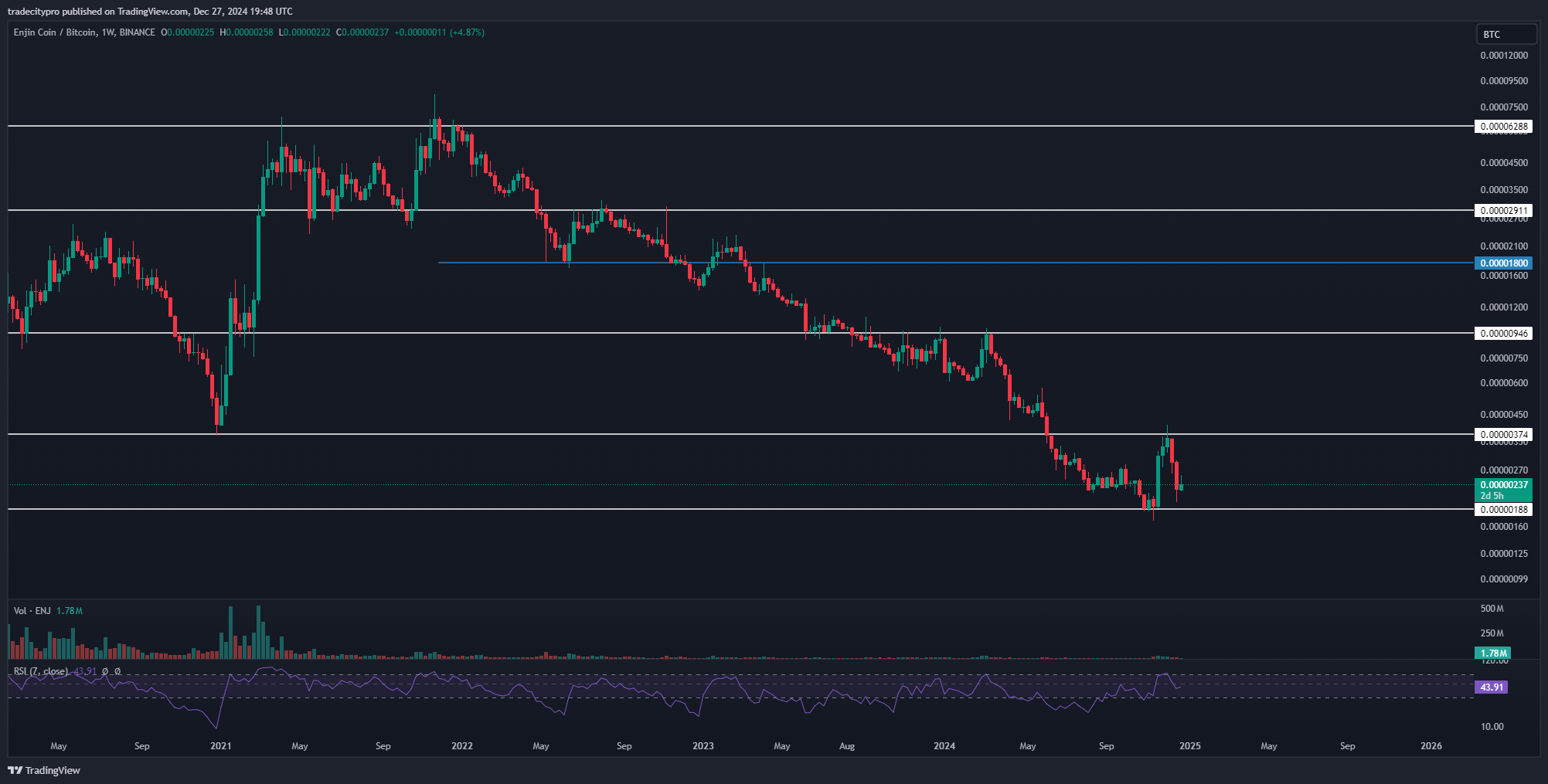Click the 43.91 RSI value in legend

[x=85, y=671]
